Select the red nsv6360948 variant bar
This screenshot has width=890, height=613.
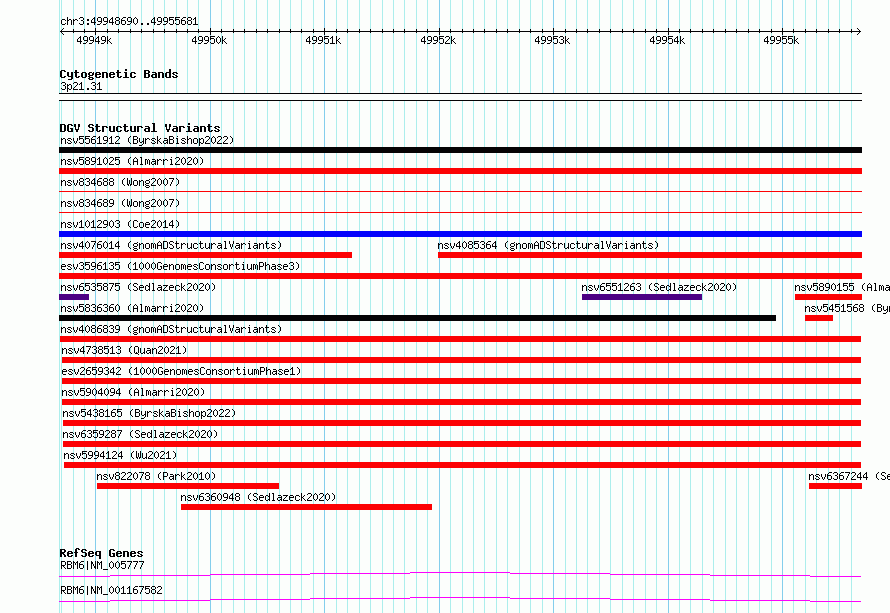pos(307,507)
